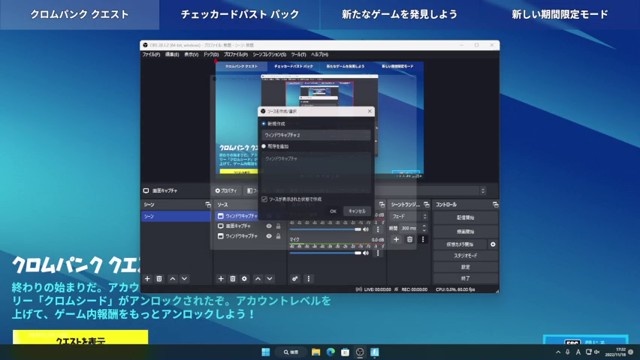Delete the selected source using the trash icon
Viewport: 640px width, 360px height.
(233, 279)
